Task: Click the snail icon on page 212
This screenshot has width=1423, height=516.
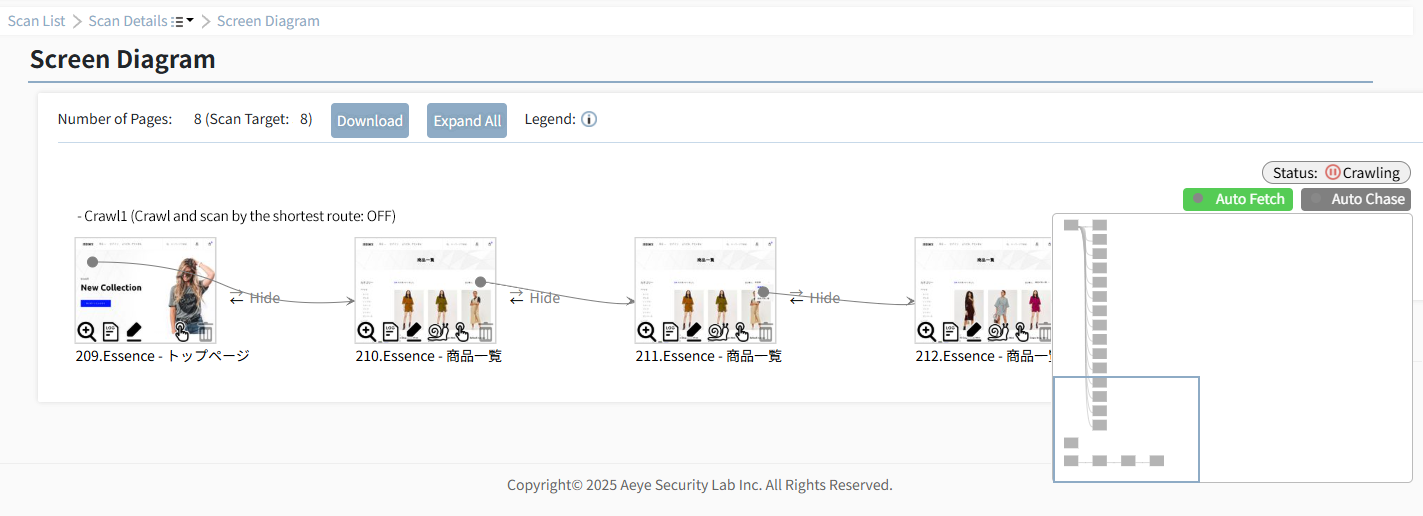Action: 998,332
